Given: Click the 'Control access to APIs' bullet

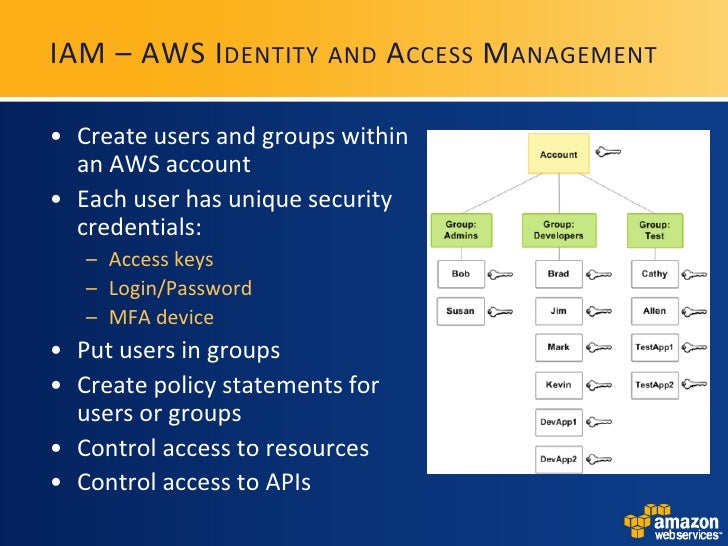Looking at the screenshot, I should [x=194, y=482].
